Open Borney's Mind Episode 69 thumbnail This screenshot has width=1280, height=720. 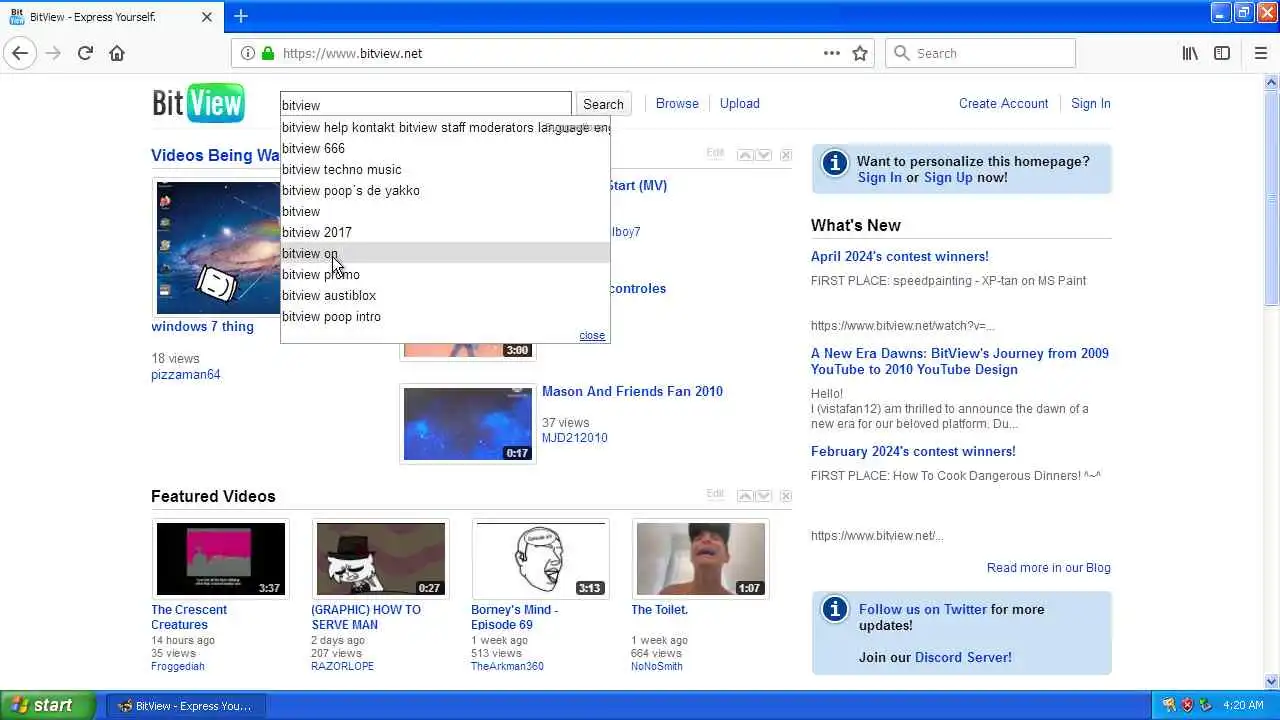point(540,559)
